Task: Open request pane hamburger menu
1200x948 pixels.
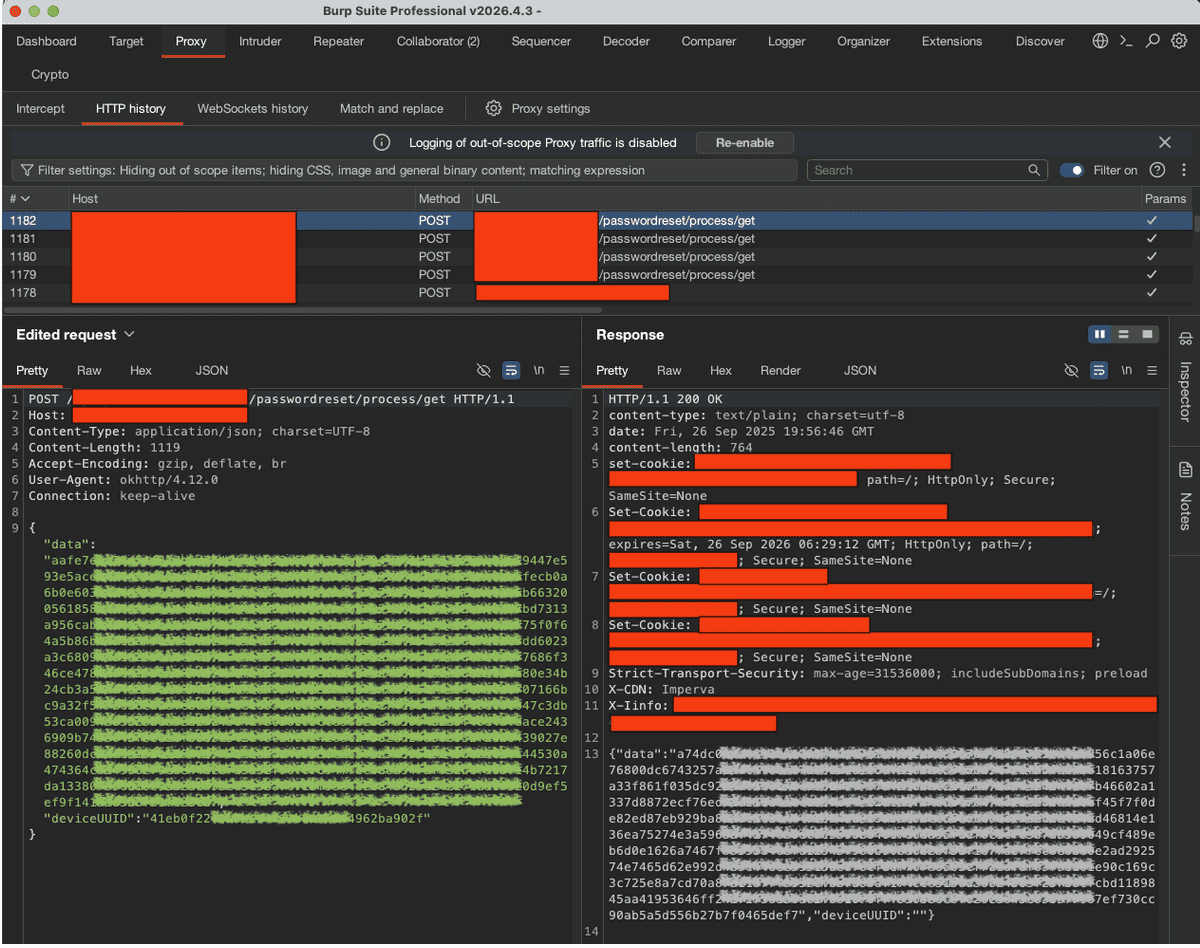Action: click(x=564, y=370)
